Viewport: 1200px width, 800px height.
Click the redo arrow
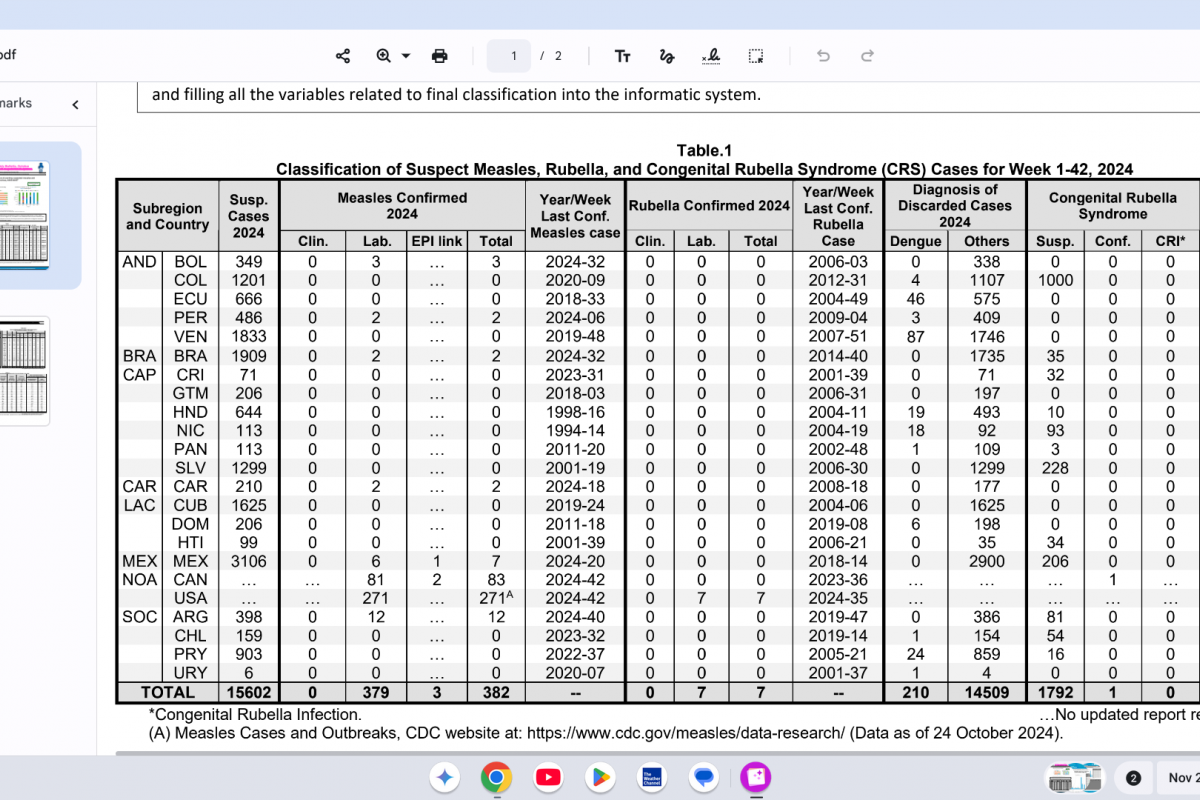coord(868,56)
